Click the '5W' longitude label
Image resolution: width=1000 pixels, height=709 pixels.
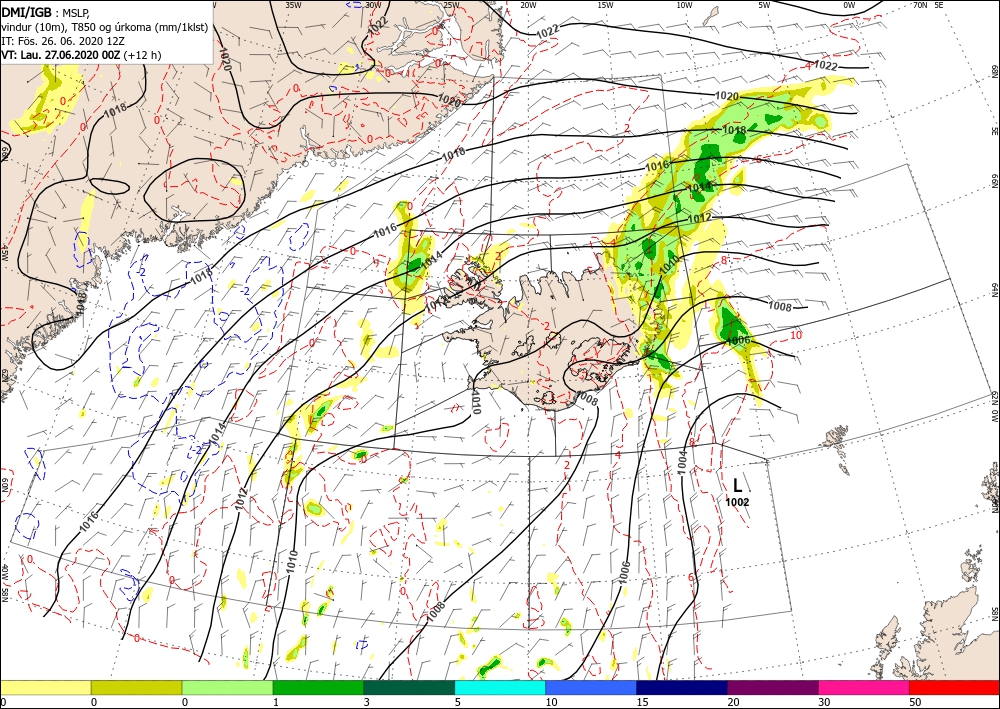pyautogui.click(x=765, y=5)
